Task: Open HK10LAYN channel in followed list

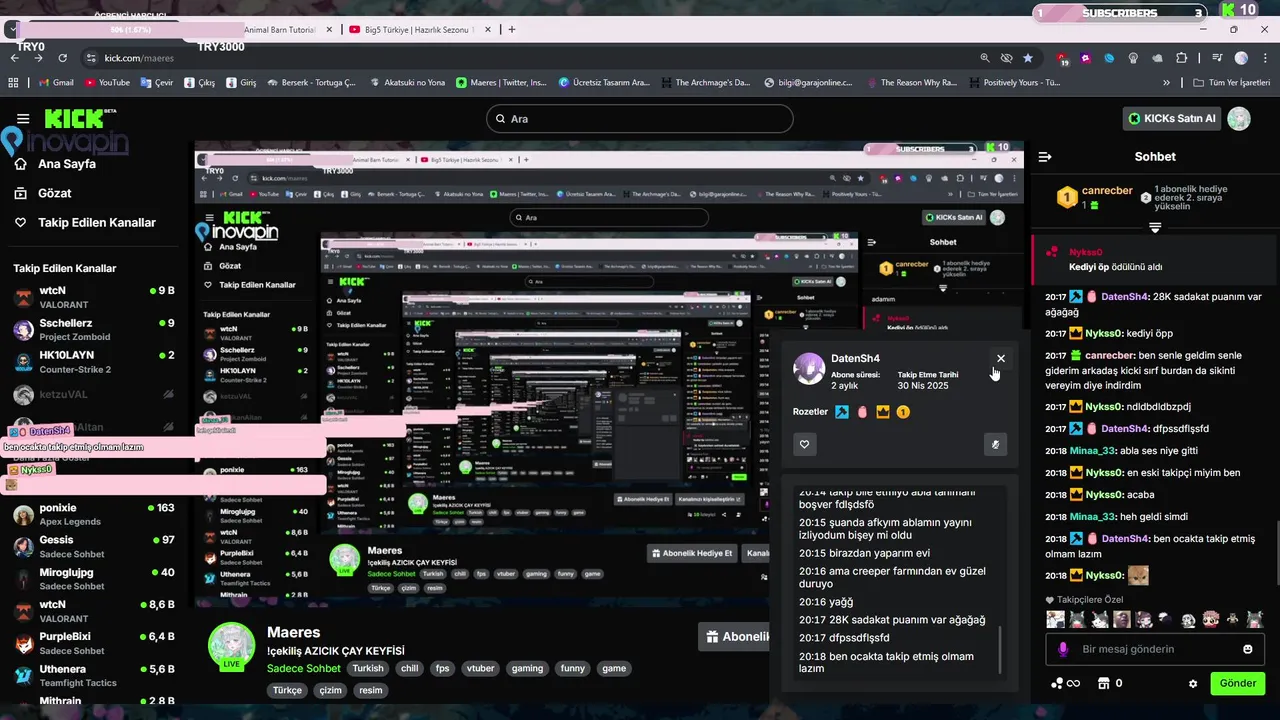Action: coord(95,362)
